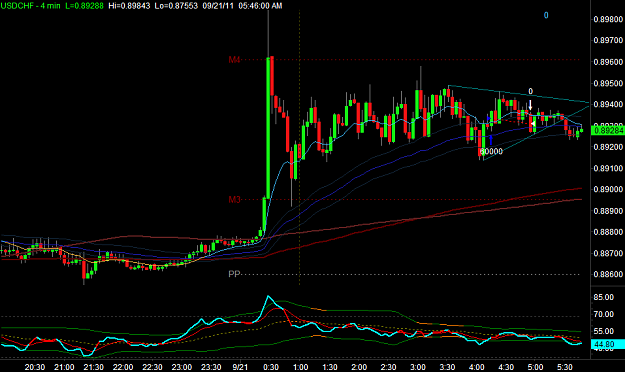
Task: Select the 4:00 time axis label
Action: tap(477, 367)
